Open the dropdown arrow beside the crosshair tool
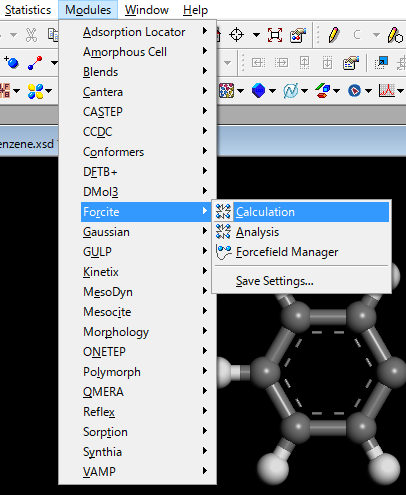The image size is (406, 495). pos(256,35)
